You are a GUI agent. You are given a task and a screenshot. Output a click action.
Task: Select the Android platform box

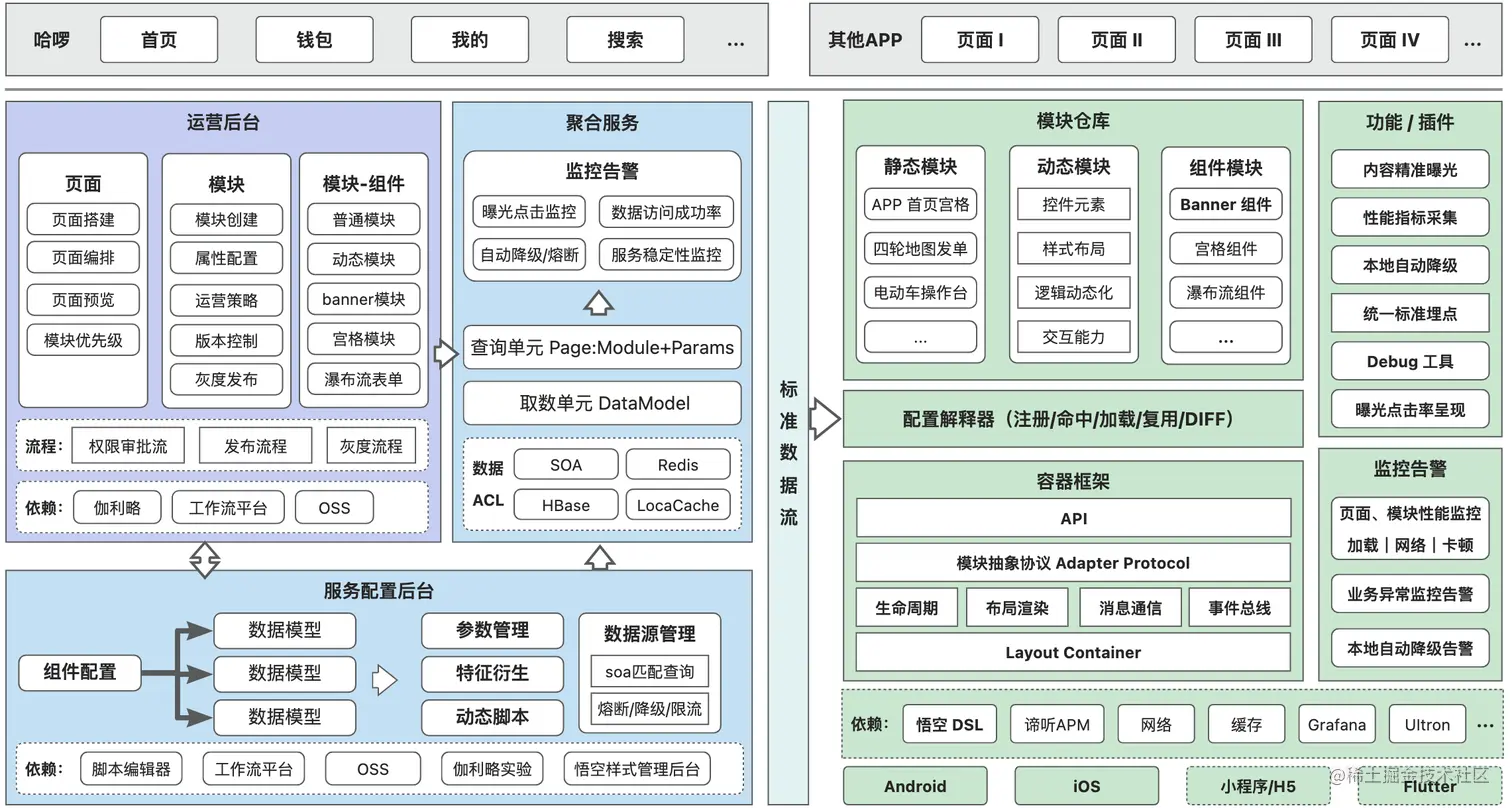[915, 786]
